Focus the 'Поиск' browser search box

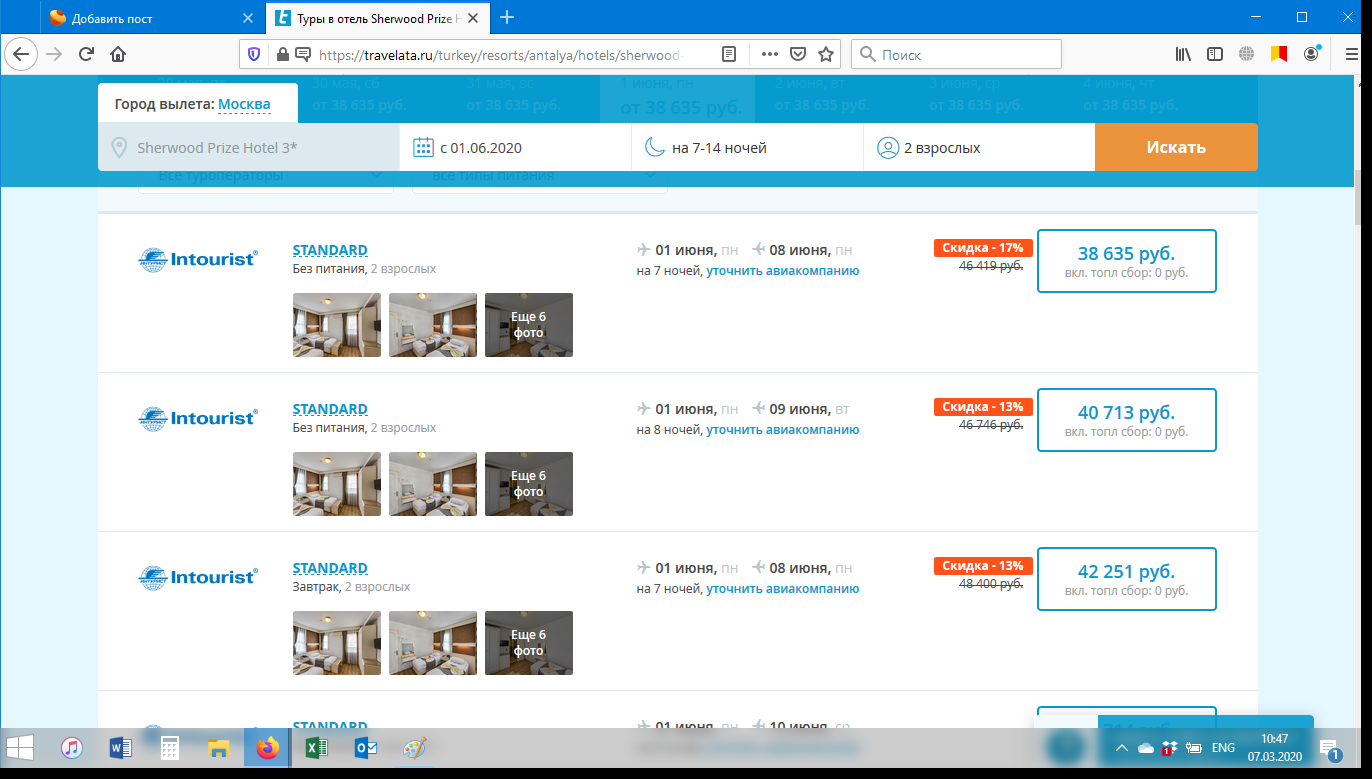(955, 54)
